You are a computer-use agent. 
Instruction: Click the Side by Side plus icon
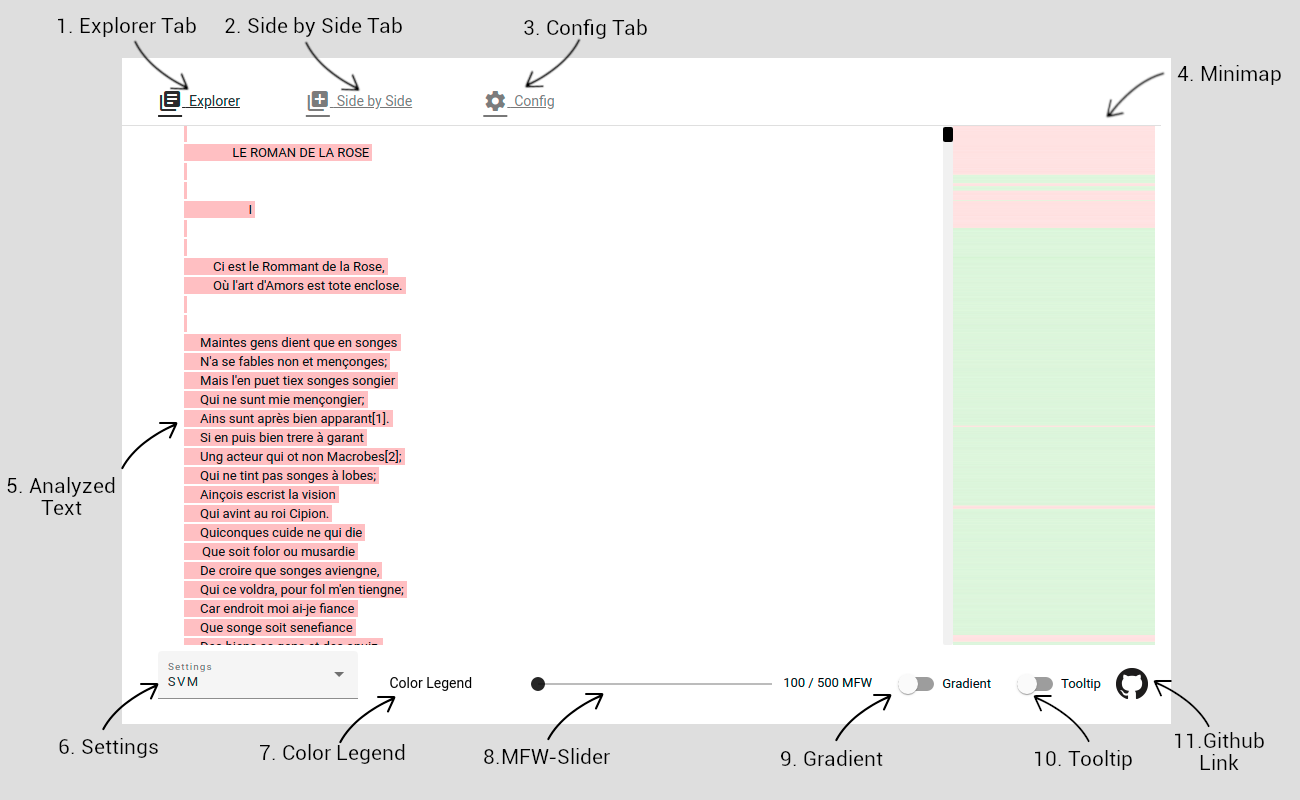318,101
